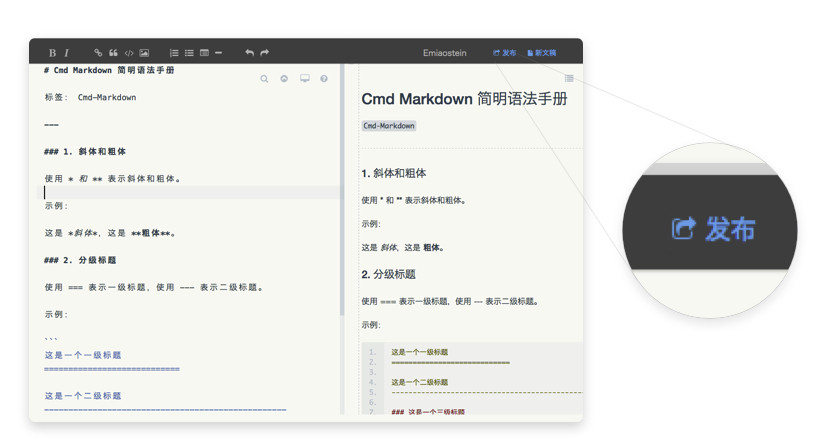The width and height of the screenshot is (813, 441).
Task: Insert an unordered bullet list
Action: 189,53
